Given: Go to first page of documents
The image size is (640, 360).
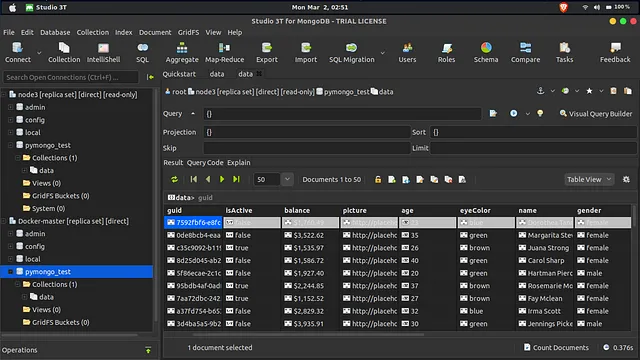Looking at the screenshot, I should (x=194, y=179).
